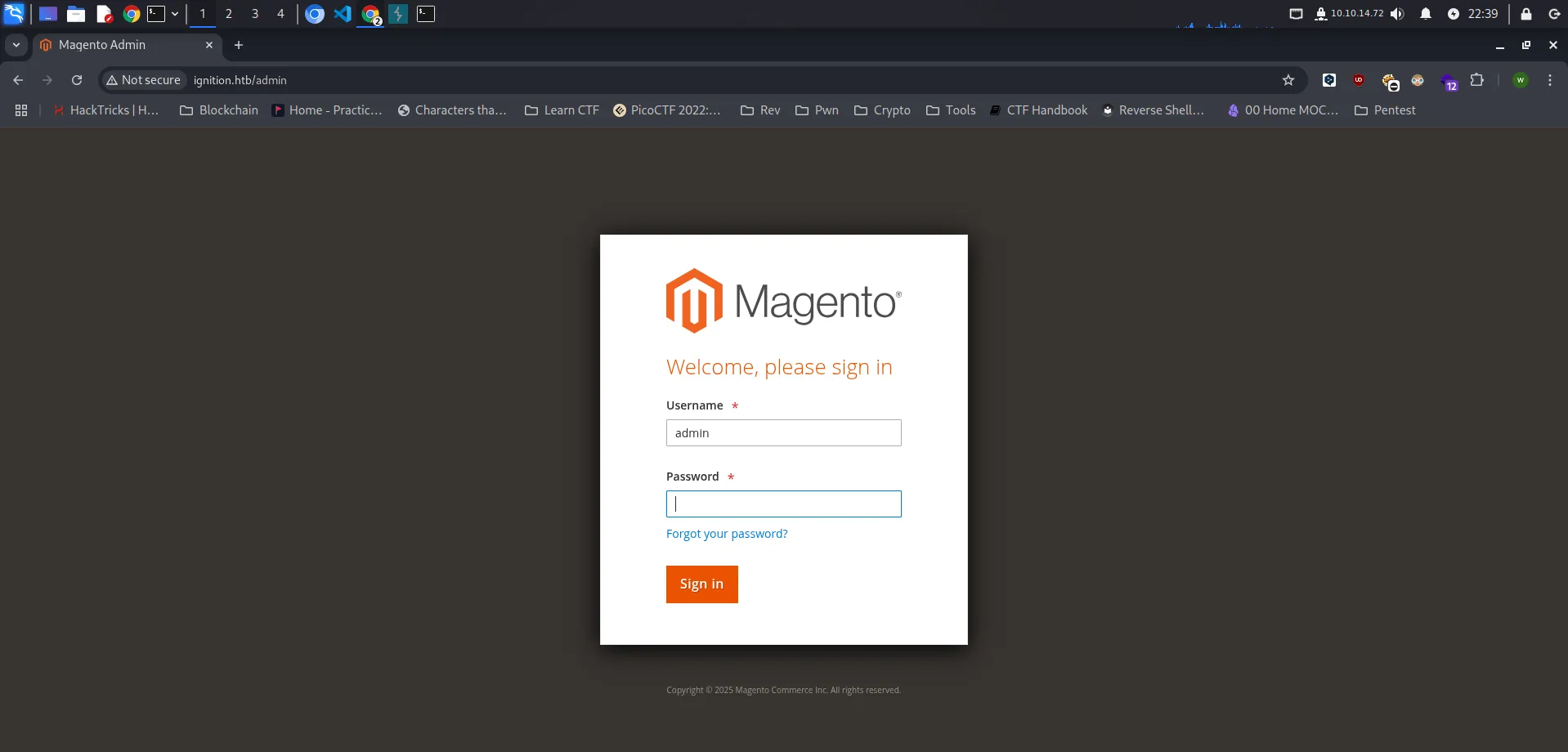Click the Kali Linux applications menu logo

pos(14,14)
